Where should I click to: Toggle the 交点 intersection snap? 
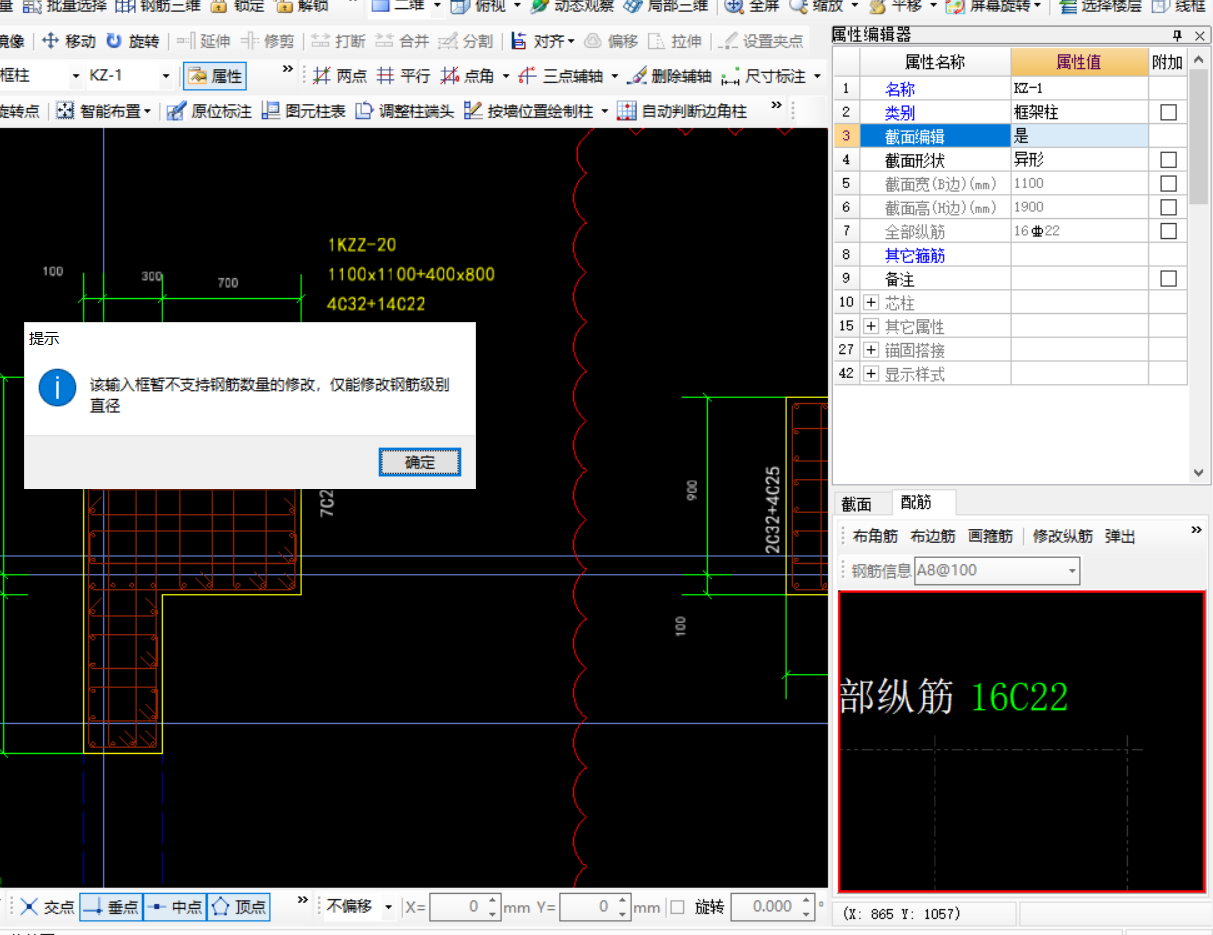tap(46, 907)
